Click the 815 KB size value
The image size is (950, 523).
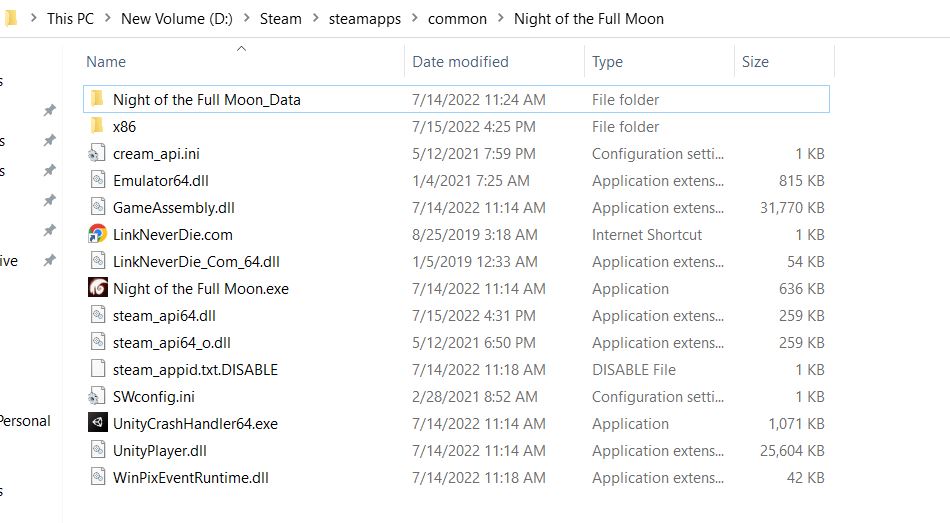click(x=802, y=181)
